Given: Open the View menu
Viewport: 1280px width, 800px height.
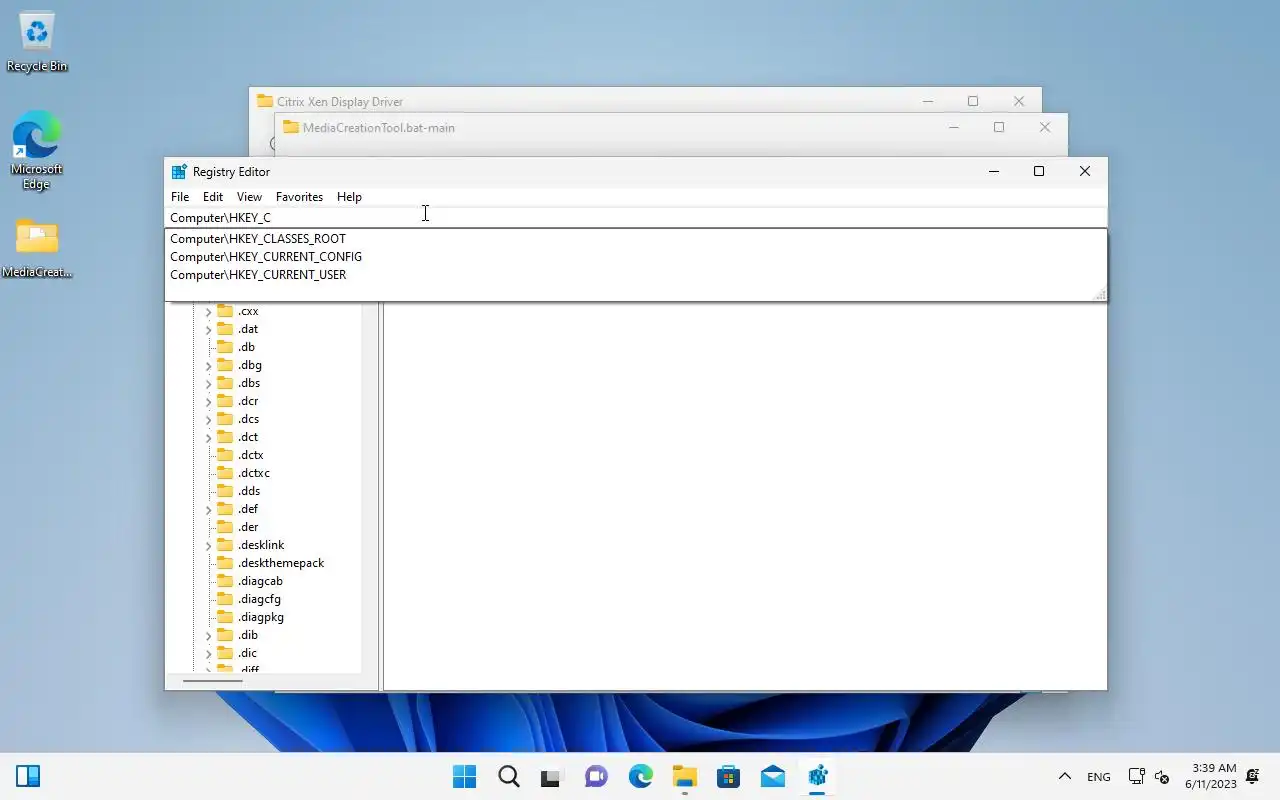Looking at the screenshot, I should point(249,197).
